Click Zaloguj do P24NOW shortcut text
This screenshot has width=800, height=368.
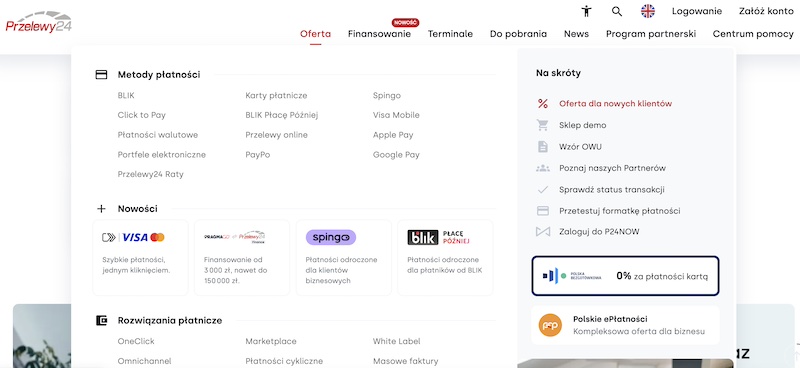pos(599,232)
